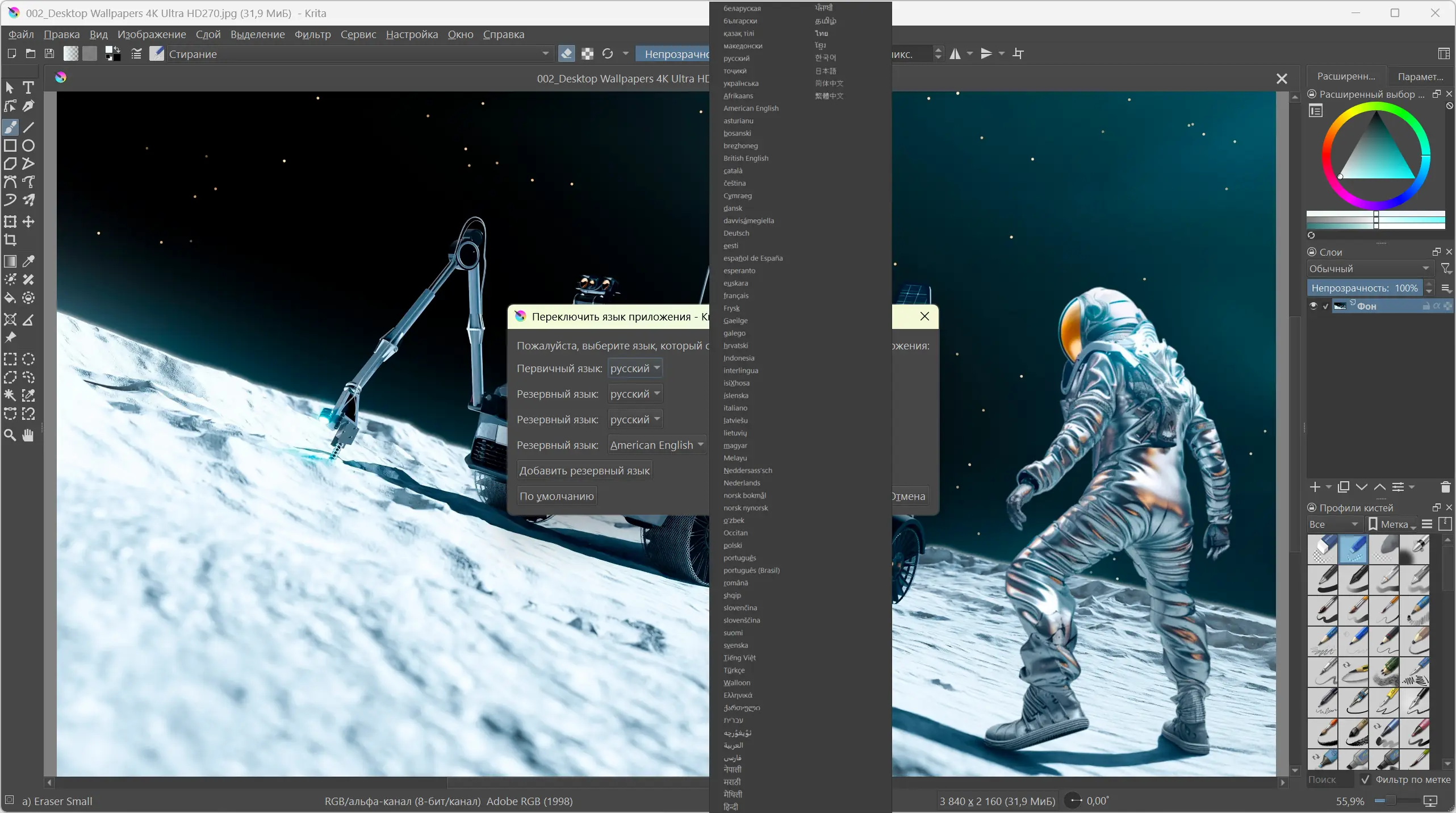Choose Deutsch from language list
Image resolution: width=1456 pixels, height=813 pixels.
pos(736,234)
